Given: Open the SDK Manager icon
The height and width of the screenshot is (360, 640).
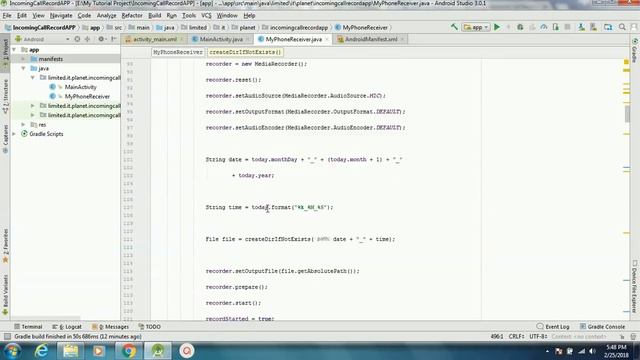Looking at the screenshot, I should [593, 27].
